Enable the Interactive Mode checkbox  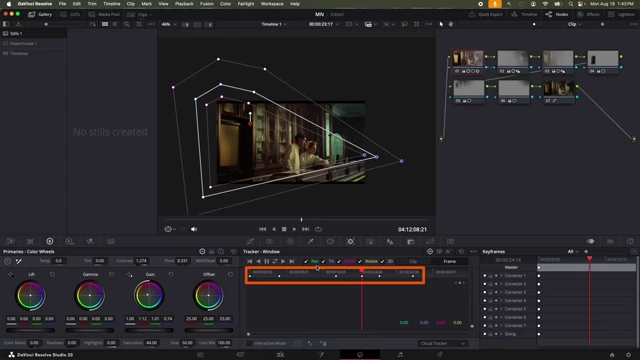[249, 343]
